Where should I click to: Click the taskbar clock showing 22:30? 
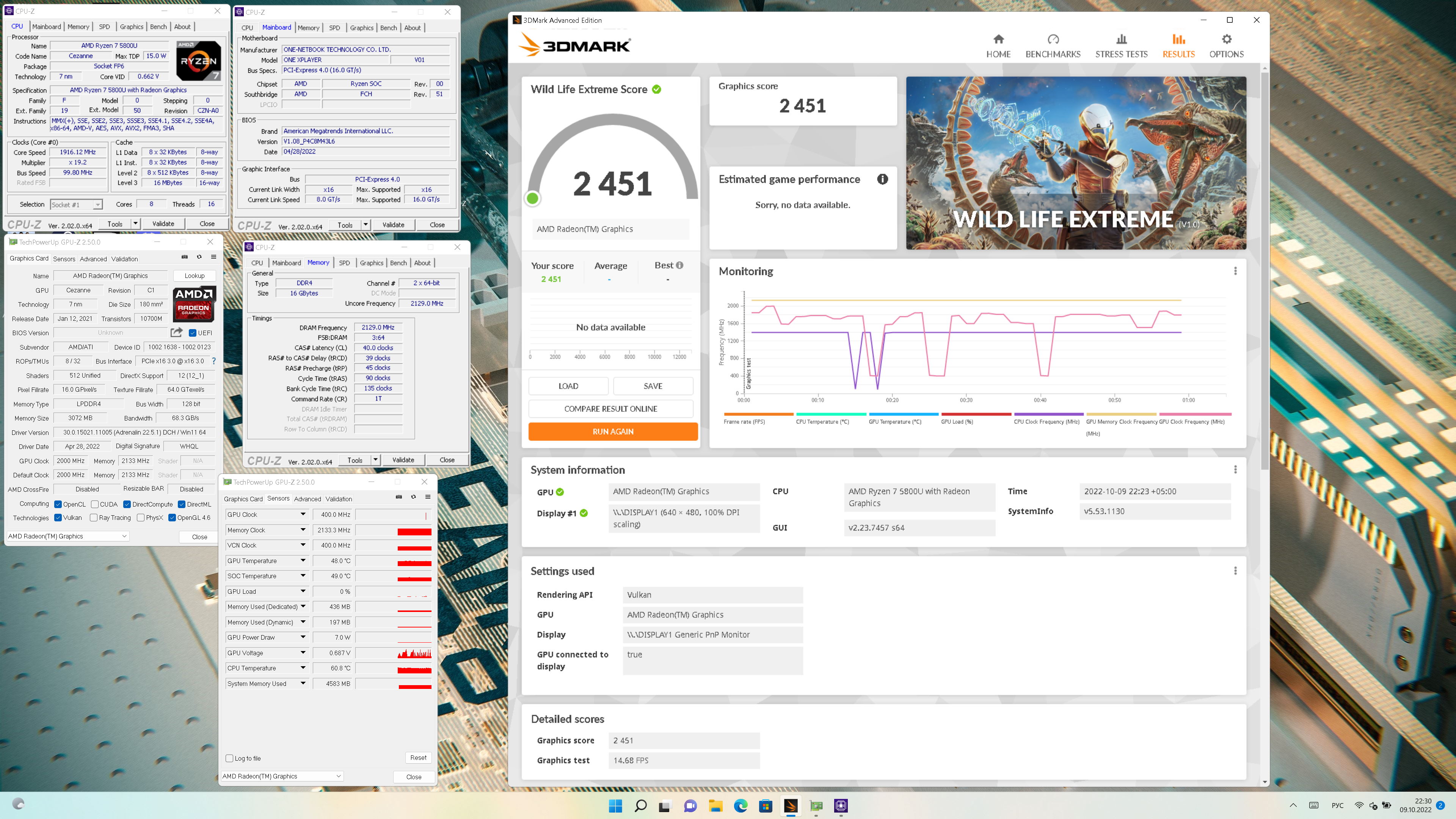1415,805
